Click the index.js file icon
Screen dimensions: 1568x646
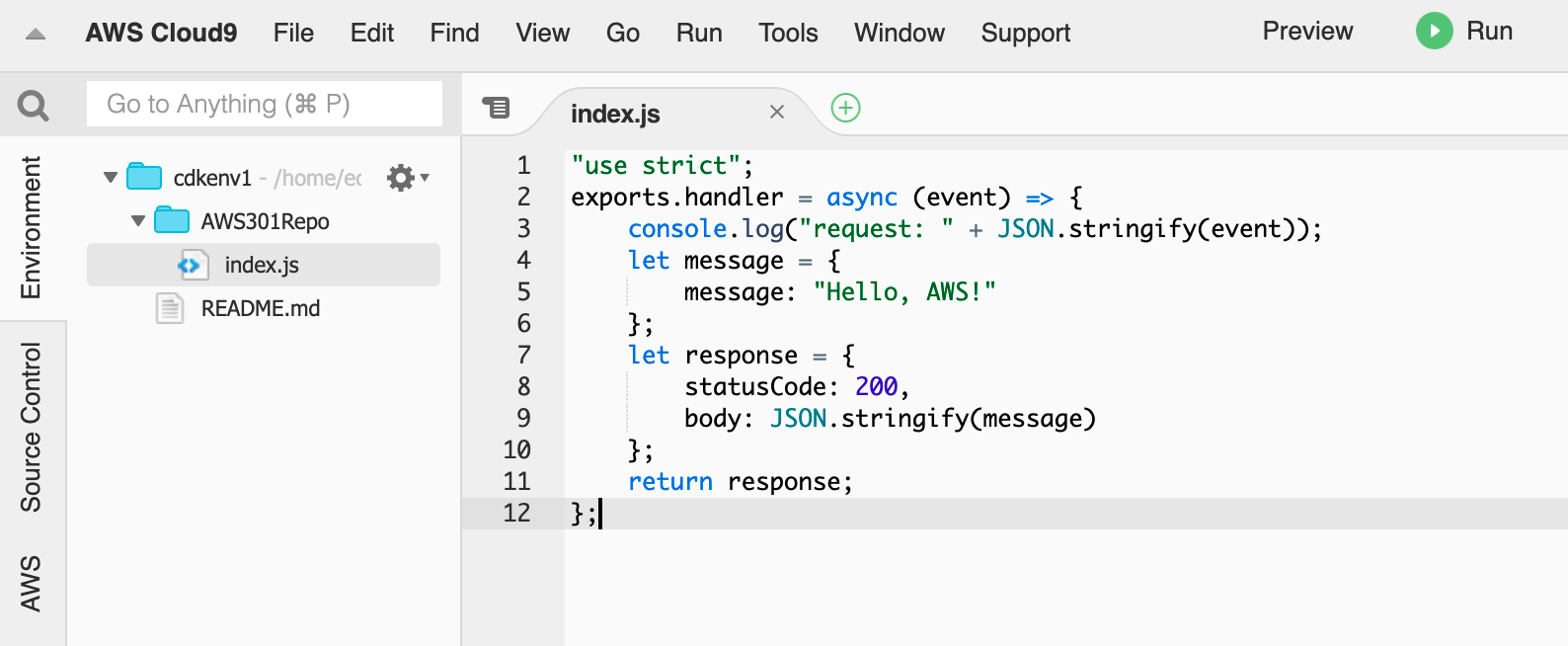tap(193, 265)
